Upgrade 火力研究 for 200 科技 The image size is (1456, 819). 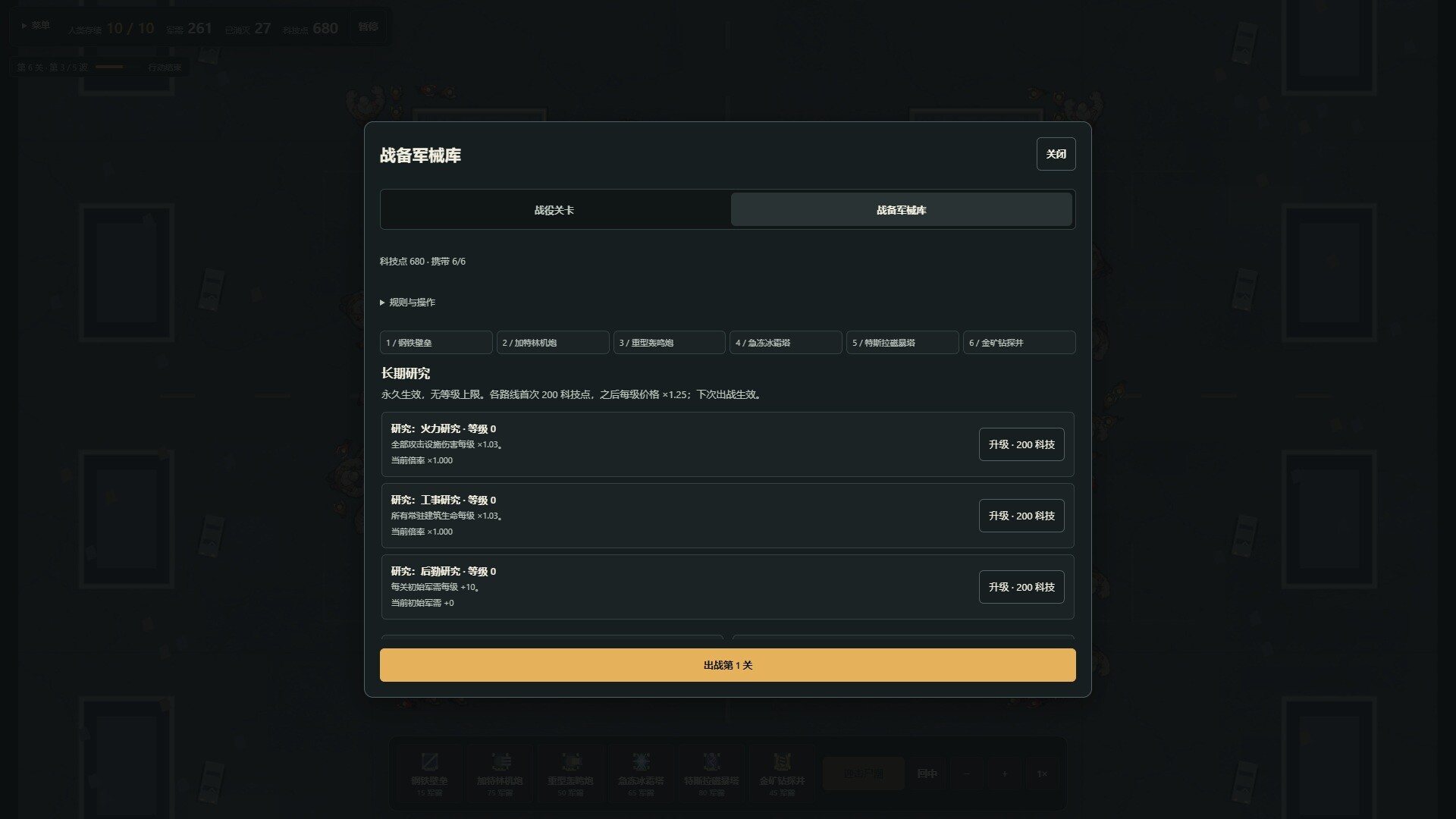click(x=1021, y=444)
